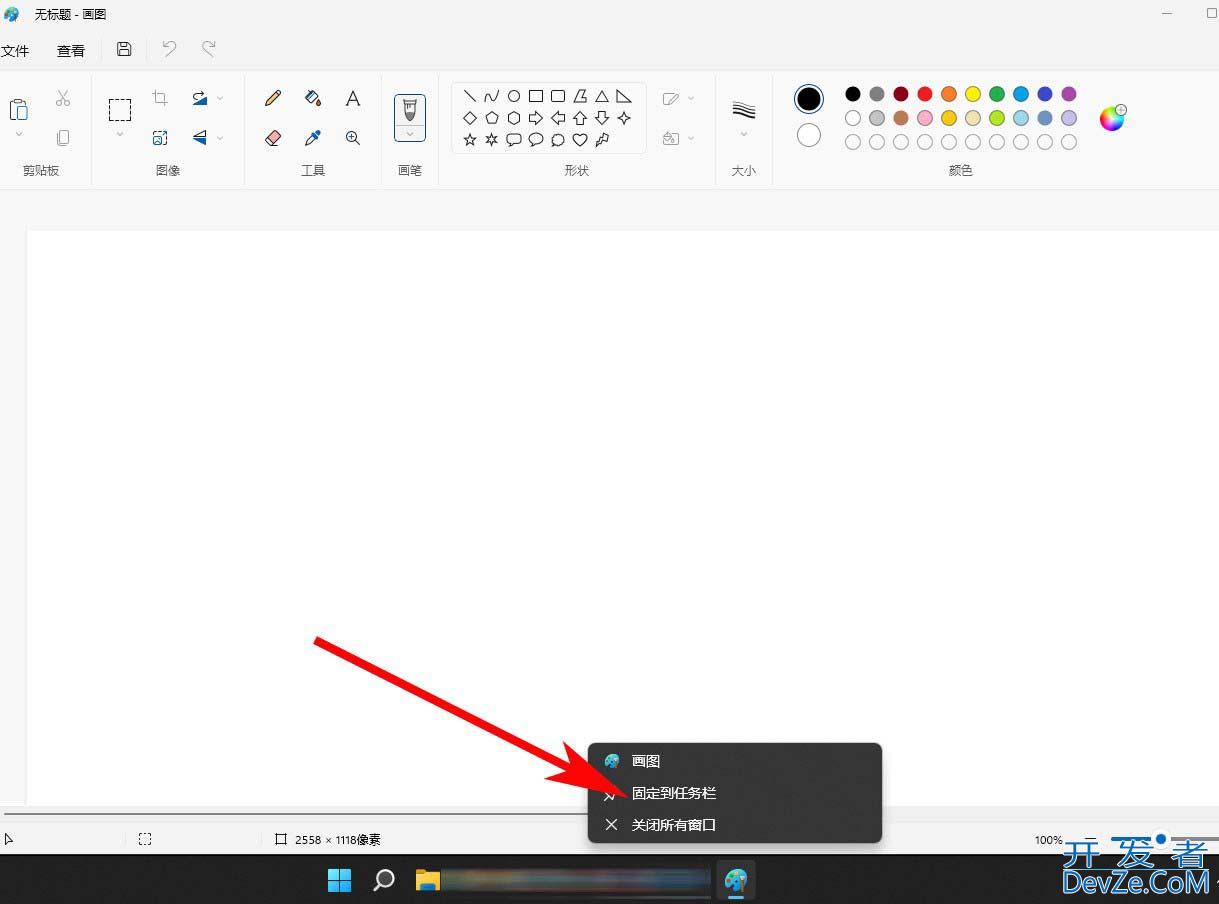Open the 文件 menu
Screen dimensions: 1219x904
pos(15,51)
